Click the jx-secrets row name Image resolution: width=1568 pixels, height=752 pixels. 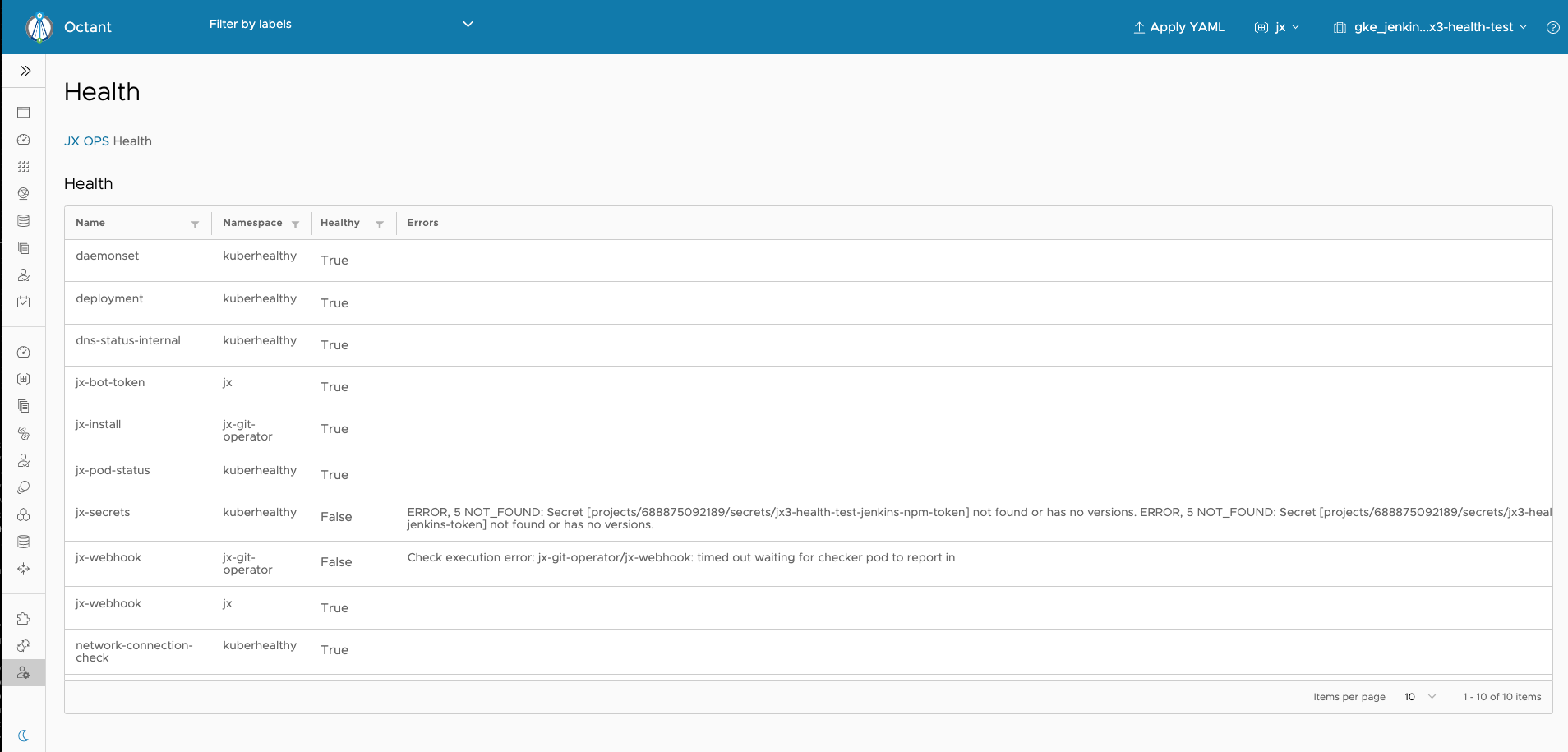coord(103,512)
